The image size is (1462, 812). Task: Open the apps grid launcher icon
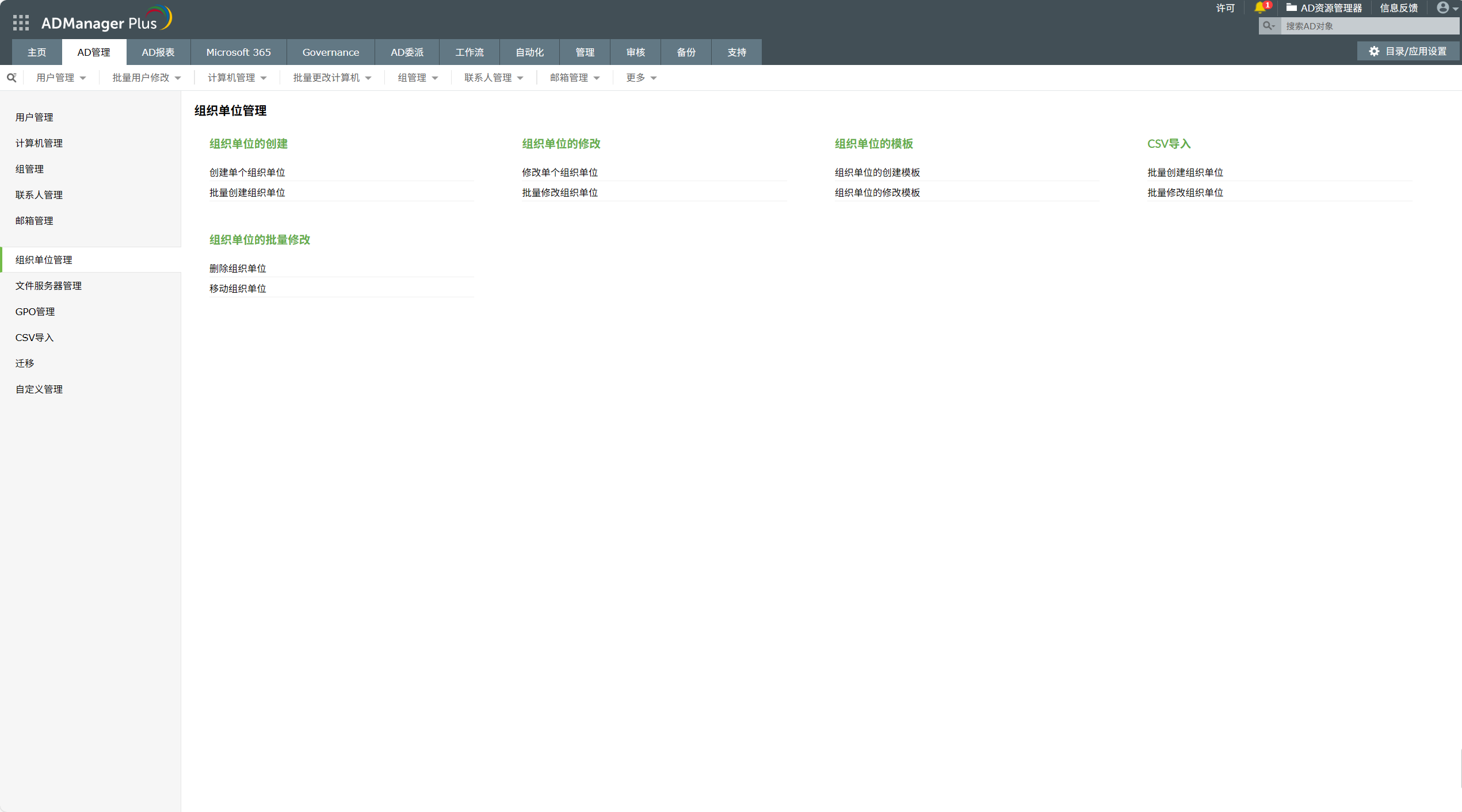point(21,23)
